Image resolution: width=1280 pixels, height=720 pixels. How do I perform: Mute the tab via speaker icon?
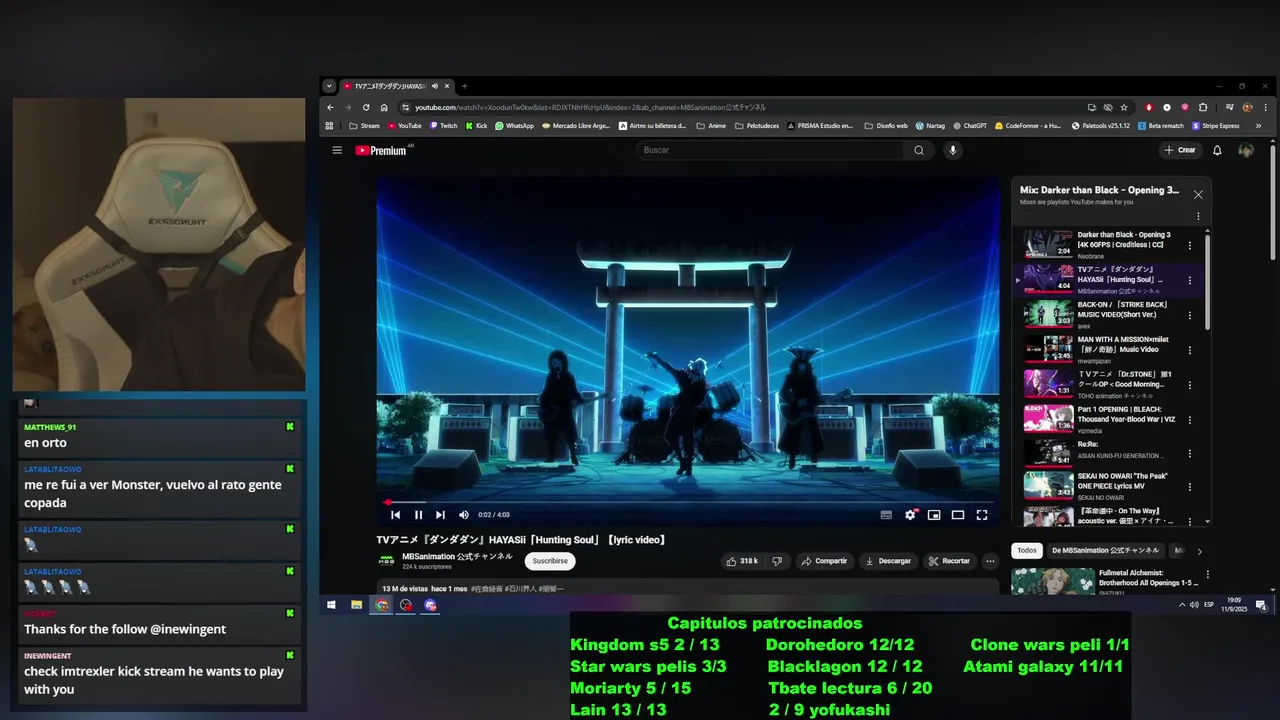tap(435, 86)
